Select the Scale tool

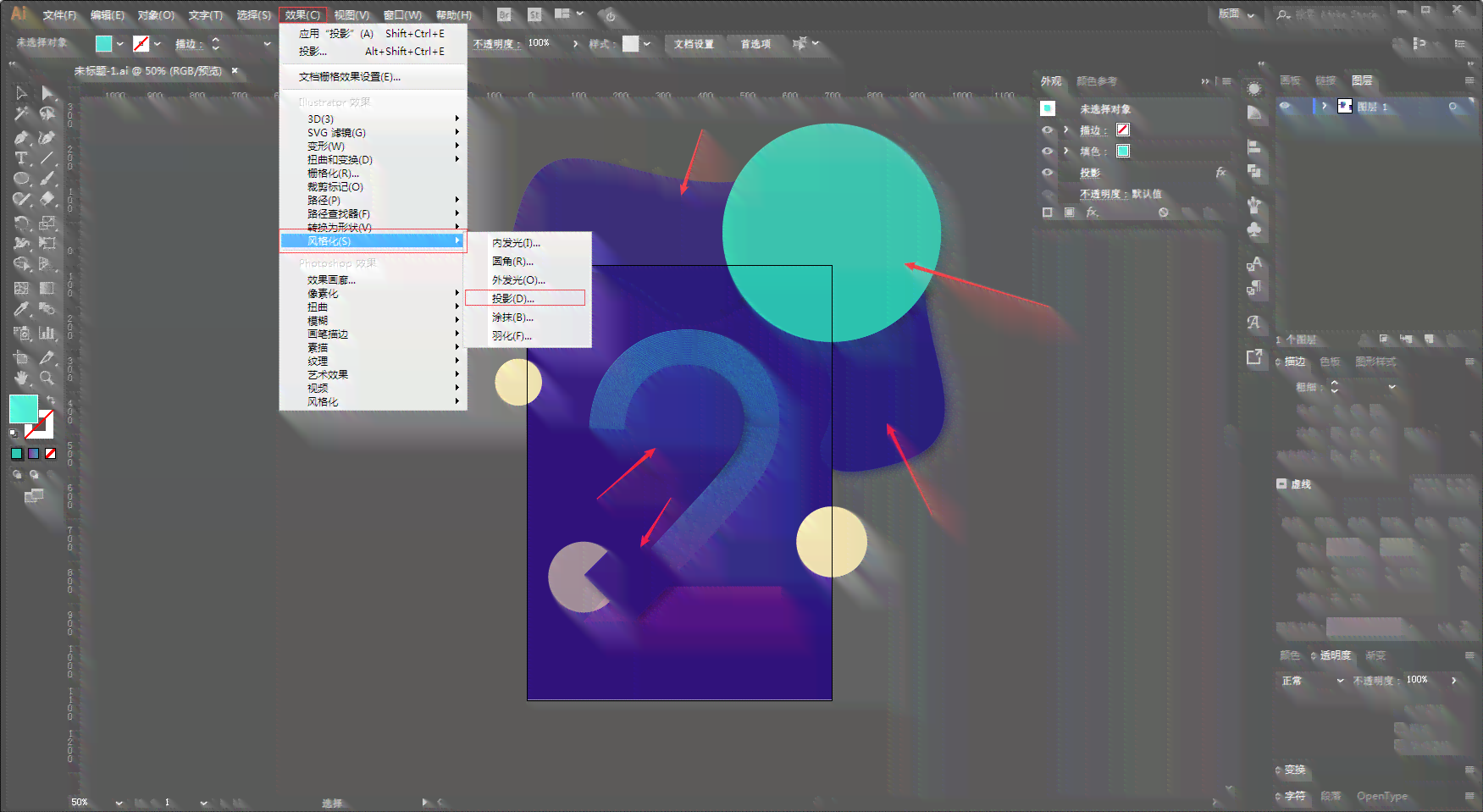(x=47, y=223)
